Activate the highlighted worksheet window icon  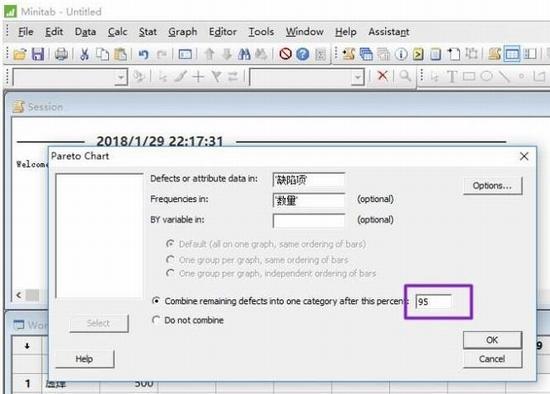512,54
